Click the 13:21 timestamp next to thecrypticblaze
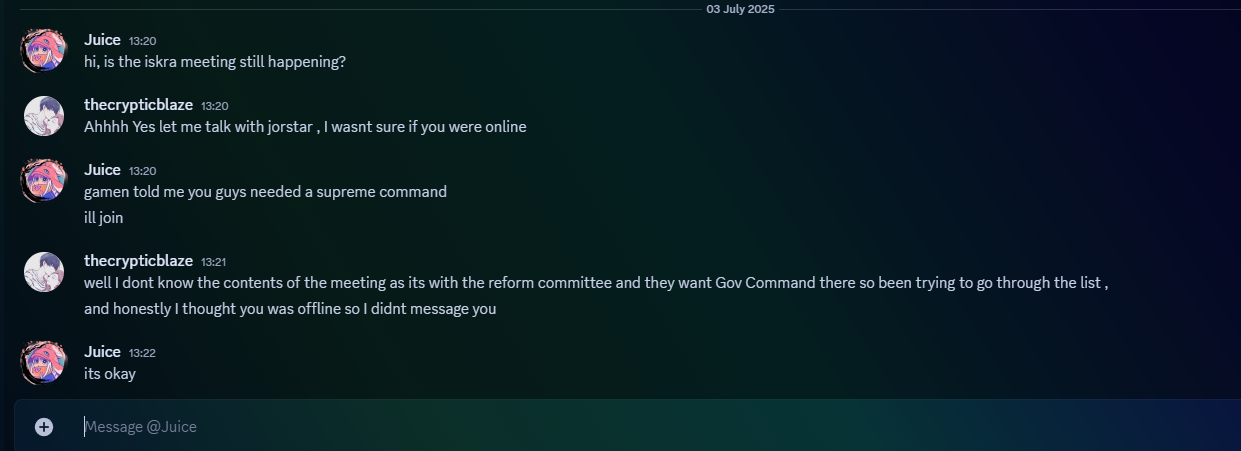 click(x=214, y=261)
